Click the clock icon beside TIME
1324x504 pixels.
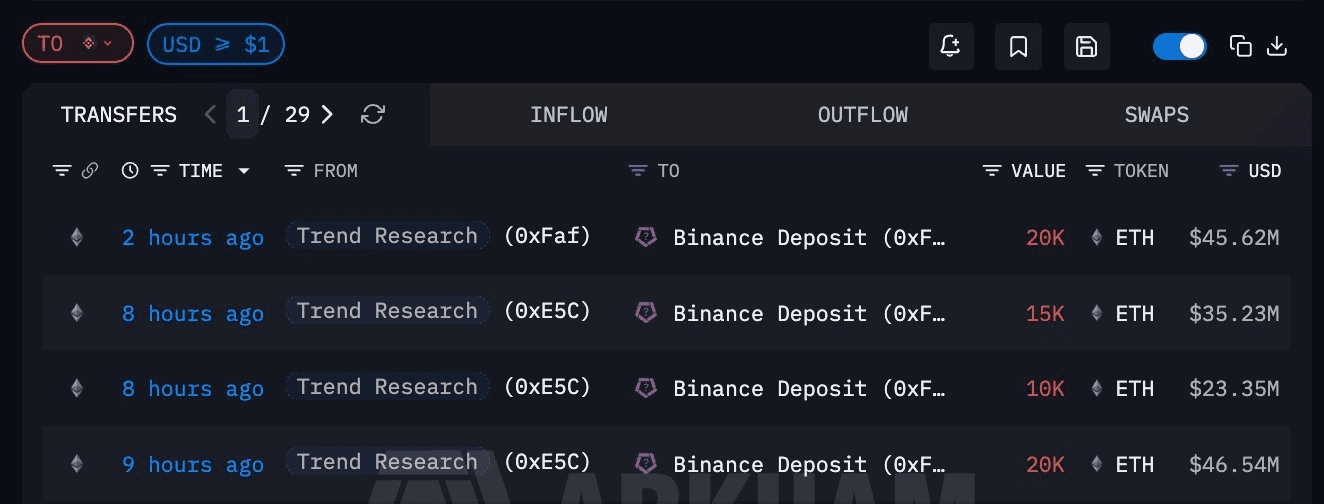tap(130, 171)
